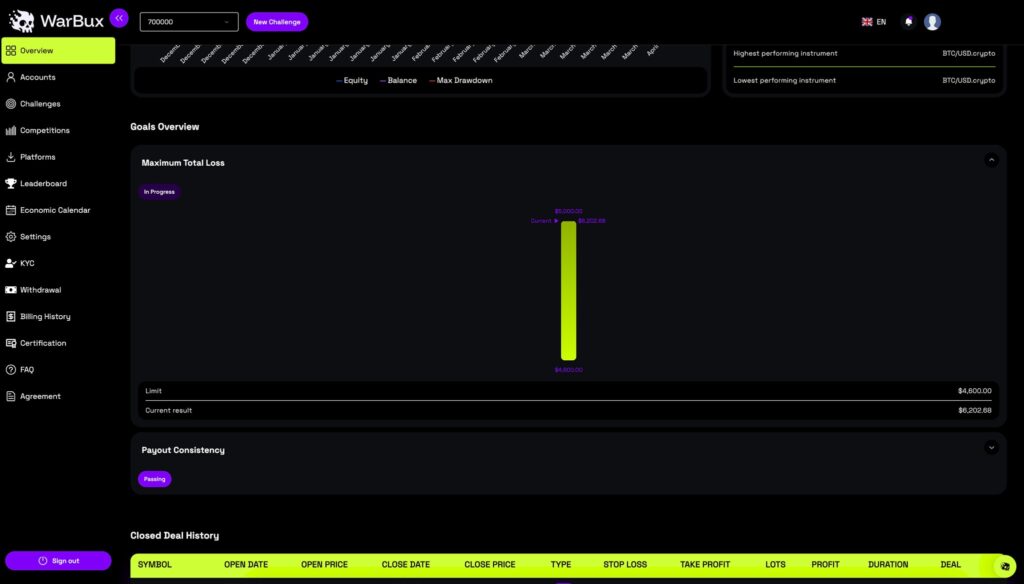The image size is (1024, 584).
Task: Click the notification bell in the header
Action: click(x=908, y=20)
